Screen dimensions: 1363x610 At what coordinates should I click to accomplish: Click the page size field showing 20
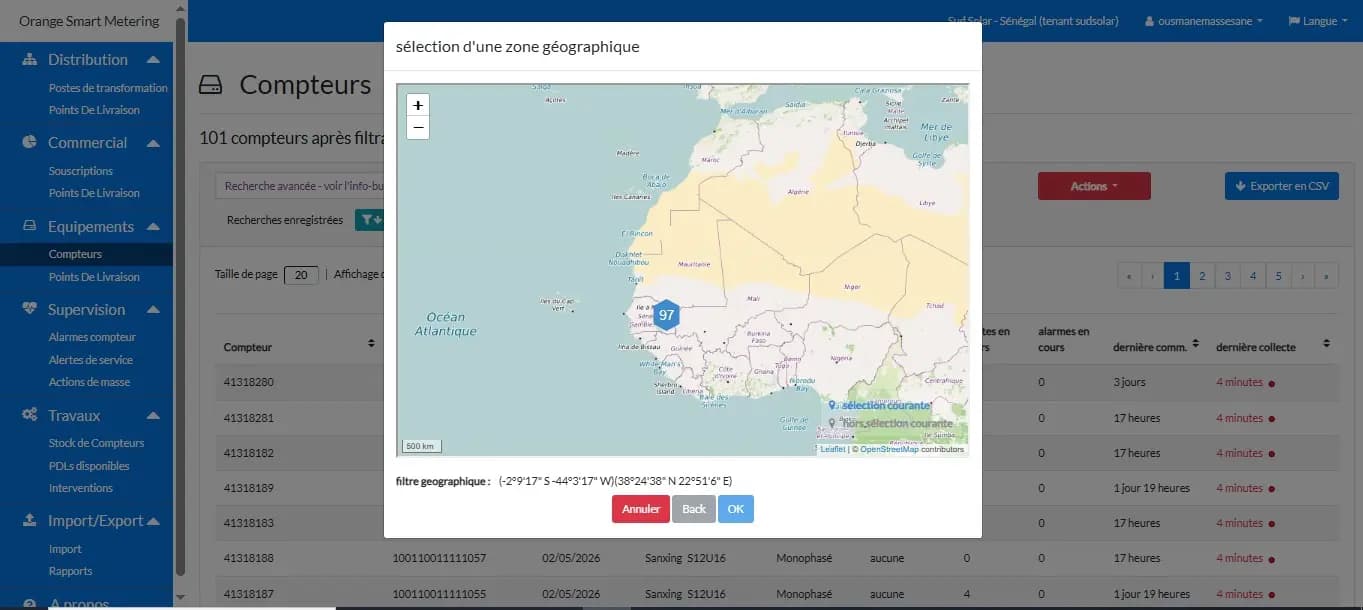click(x=301, y=275)
